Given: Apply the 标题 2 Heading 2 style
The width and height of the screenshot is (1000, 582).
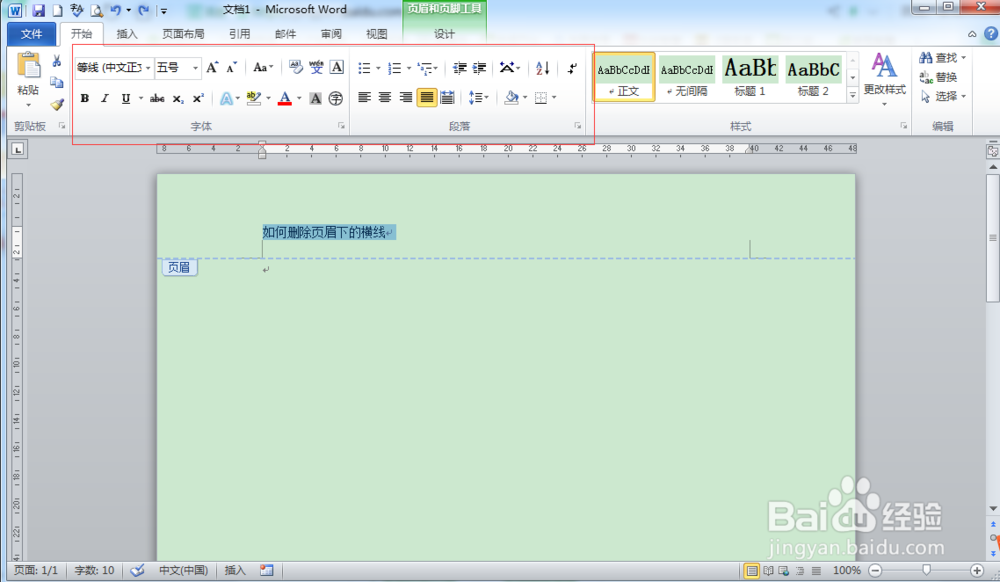Looking at the screenshot, I should click(x=813, y=76).
